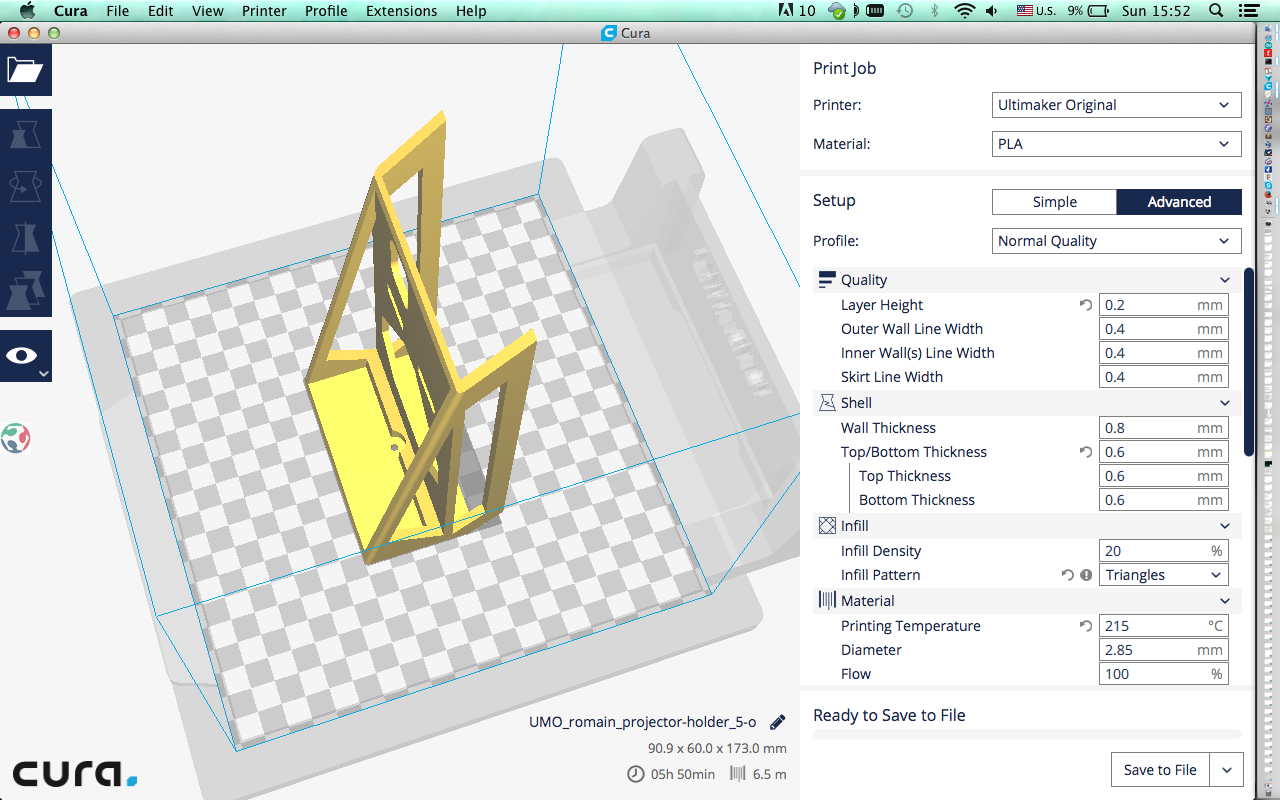The height and width of the screenshot is (800, 1280).
Task: Open the view mode eye menu
Action: tap(25, 357)
